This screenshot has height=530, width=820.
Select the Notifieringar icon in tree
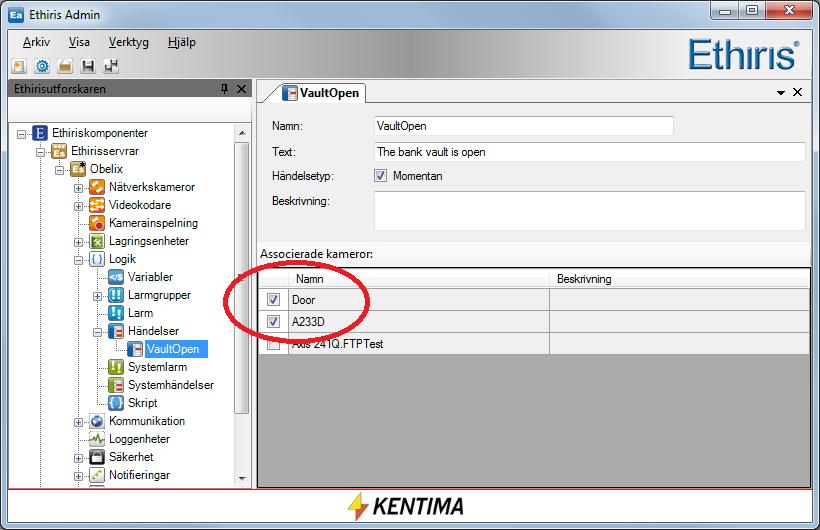pyautogui.click(x=97, y=475)
